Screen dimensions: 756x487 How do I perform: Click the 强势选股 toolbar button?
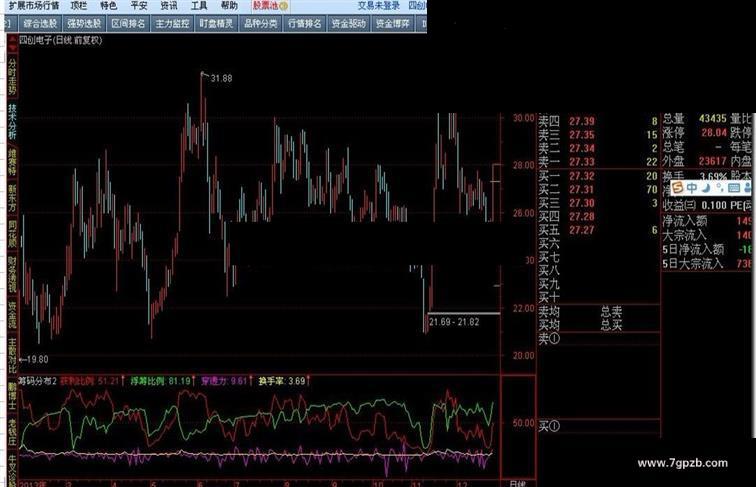[x=84, y=23]
